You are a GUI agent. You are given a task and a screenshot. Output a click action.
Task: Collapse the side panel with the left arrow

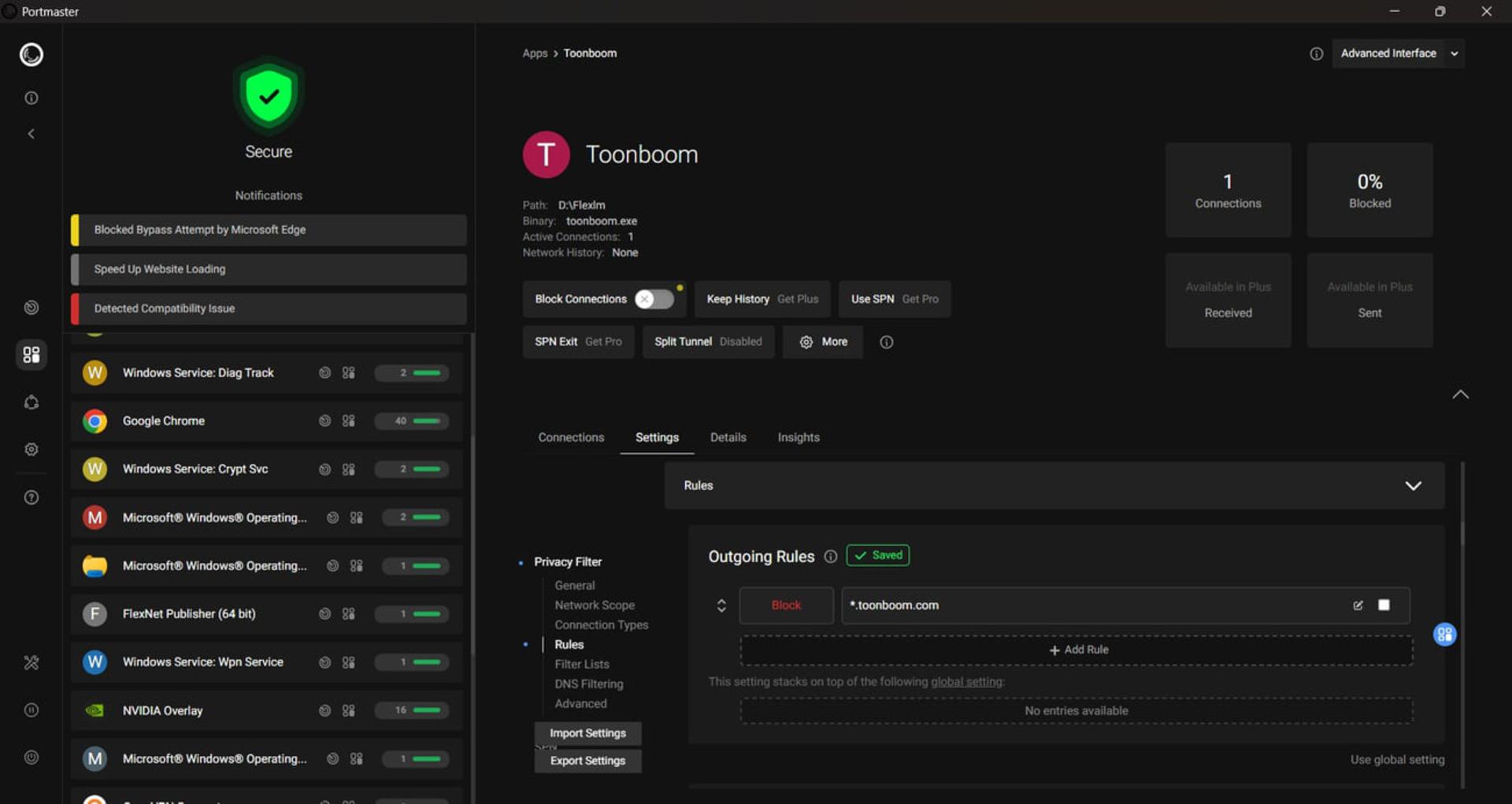click(31, 134)
